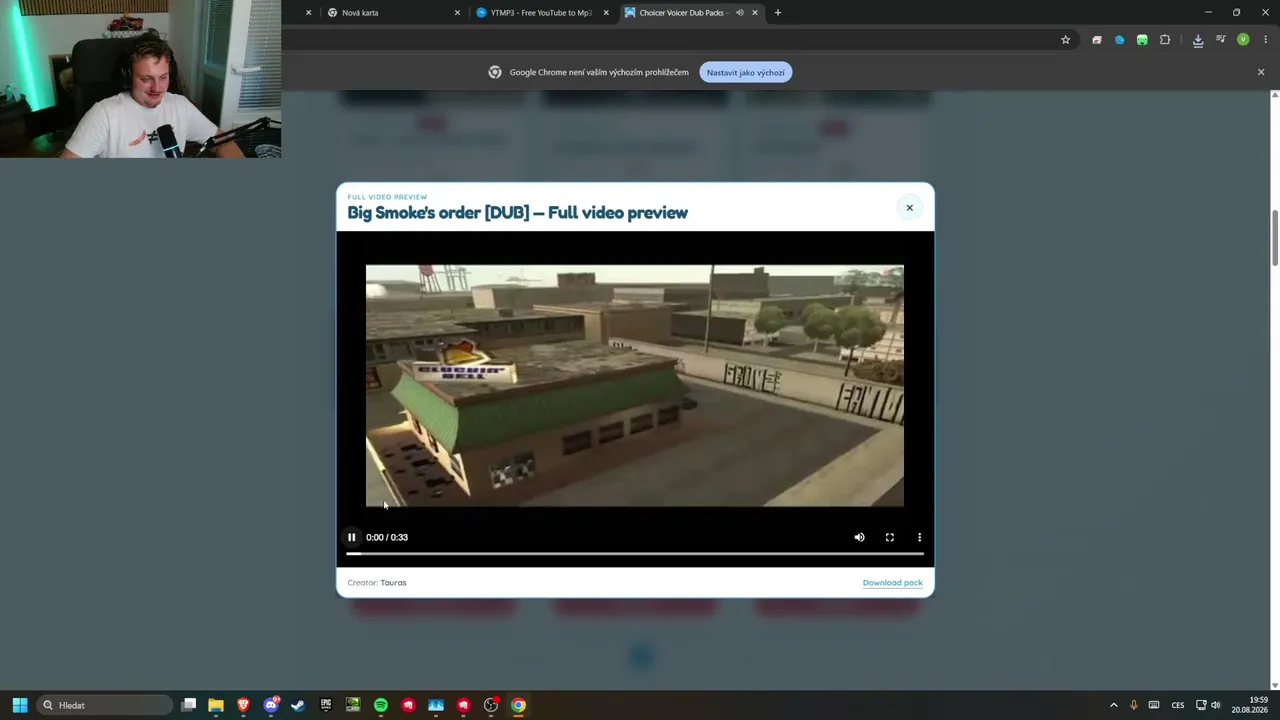Seek along the video progress bar
The width and height of the screenshot is (1280, 720).
pos(635,553)
